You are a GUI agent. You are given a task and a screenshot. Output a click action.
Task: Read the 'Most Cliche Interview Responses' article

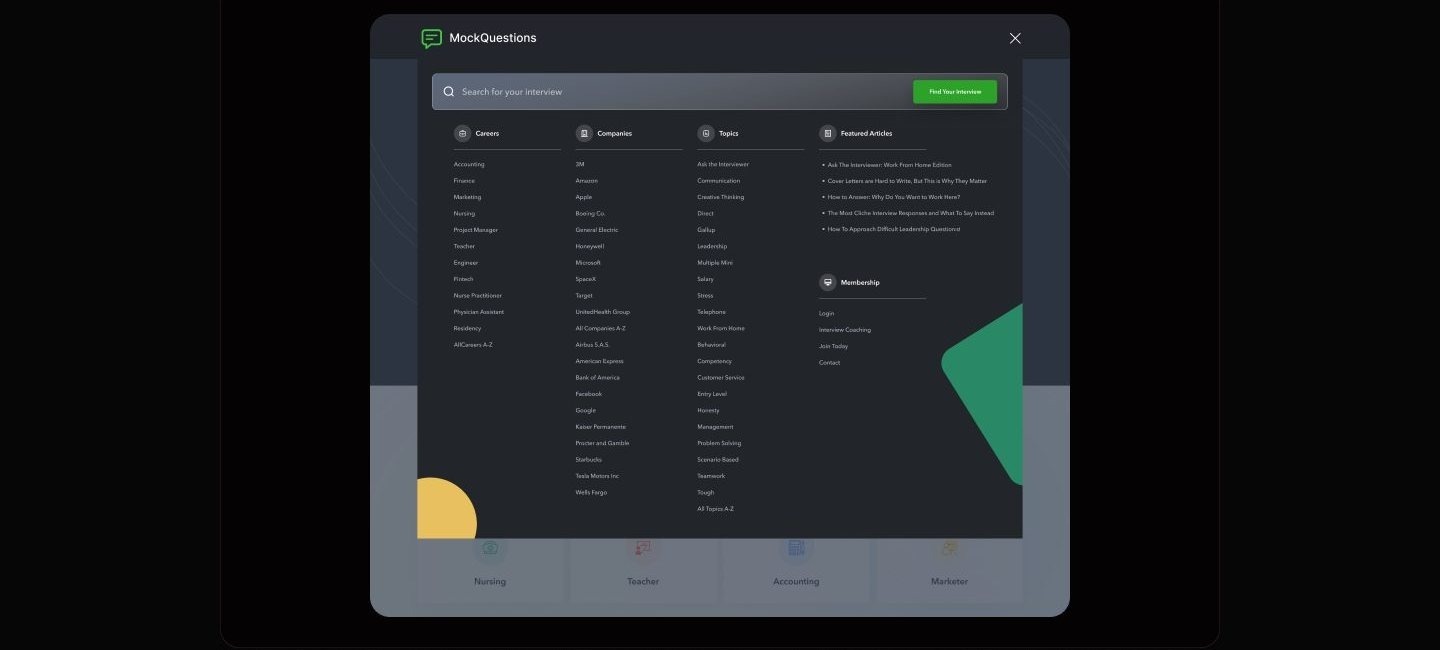[911, 213]
